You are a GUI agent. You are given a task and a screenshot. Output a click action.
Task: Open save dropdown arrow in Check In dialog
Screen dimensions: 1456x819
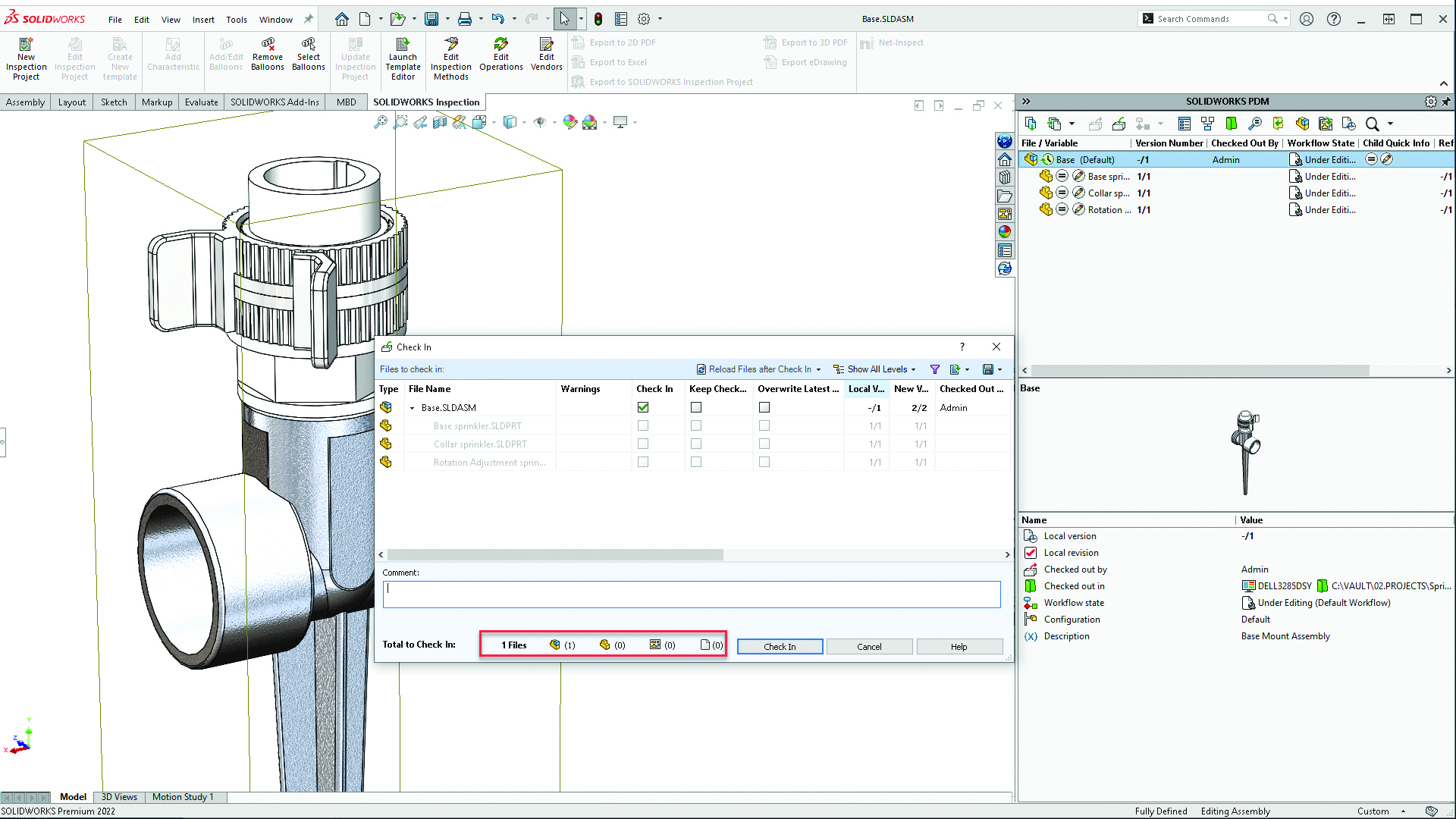(x=1000, y=369)
